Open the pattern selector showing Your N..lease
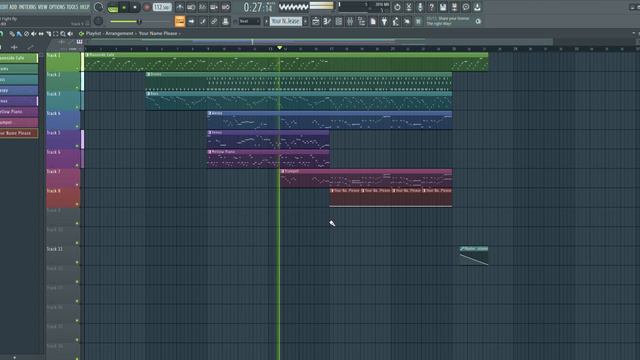Image resolution: width=640 pixels, height=360 pixels. (x=286, y=21)
